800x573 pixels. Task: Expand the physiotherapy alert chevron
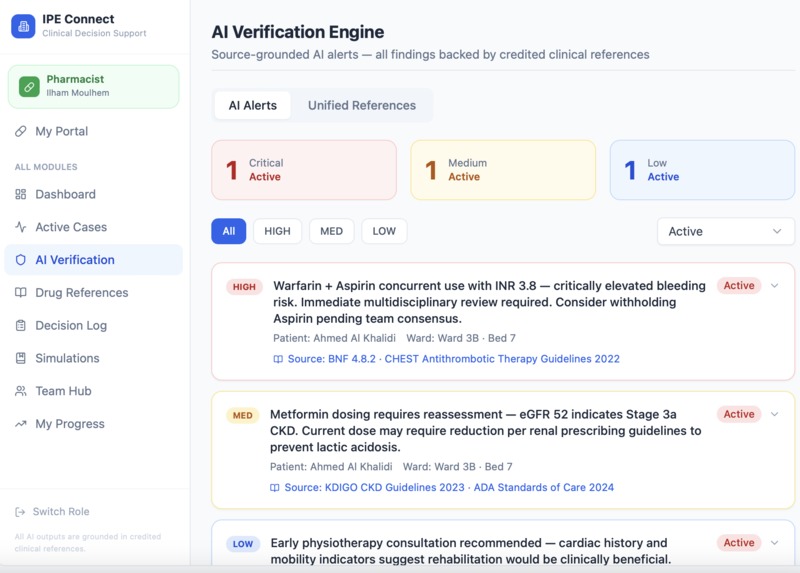tap(774, 543)
